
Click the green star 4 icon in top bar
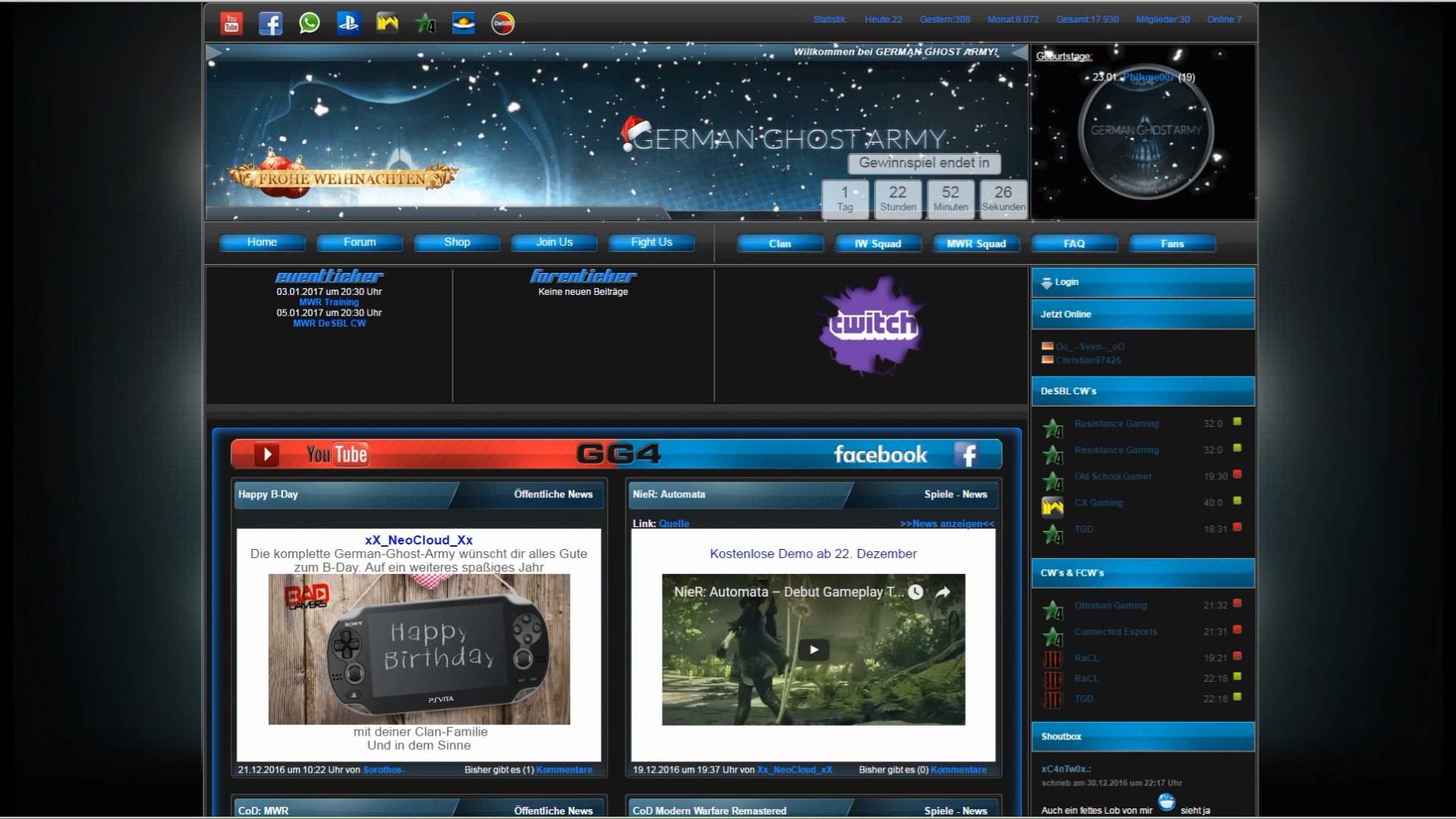click(426, 24)
